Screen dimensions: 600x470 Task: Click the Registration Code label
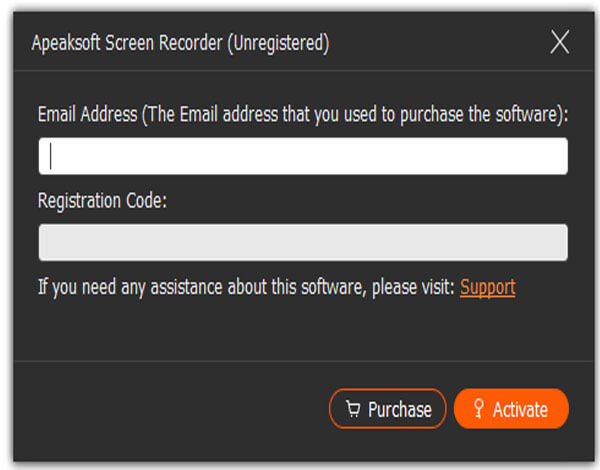(103, 201)
